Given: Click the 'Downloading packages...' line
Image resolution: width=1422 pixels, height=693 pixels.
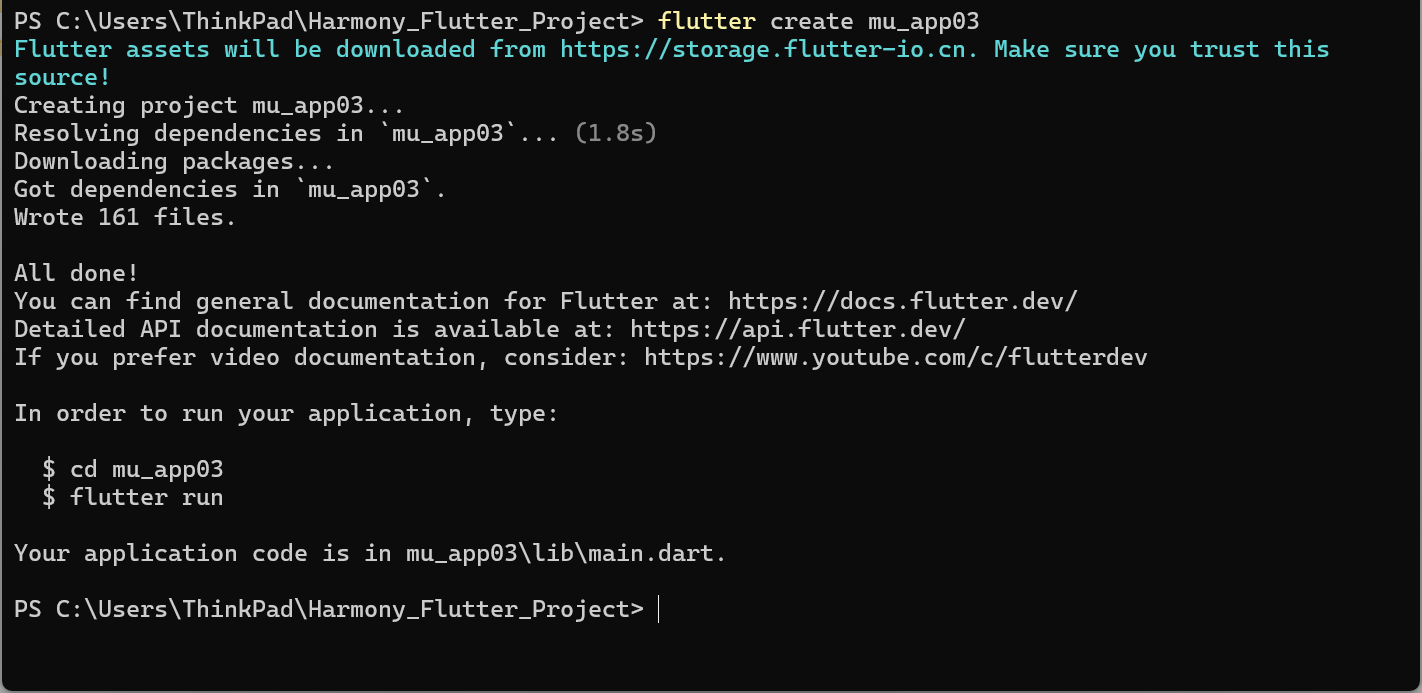Looking at the screenshot, I should [174, 161].
